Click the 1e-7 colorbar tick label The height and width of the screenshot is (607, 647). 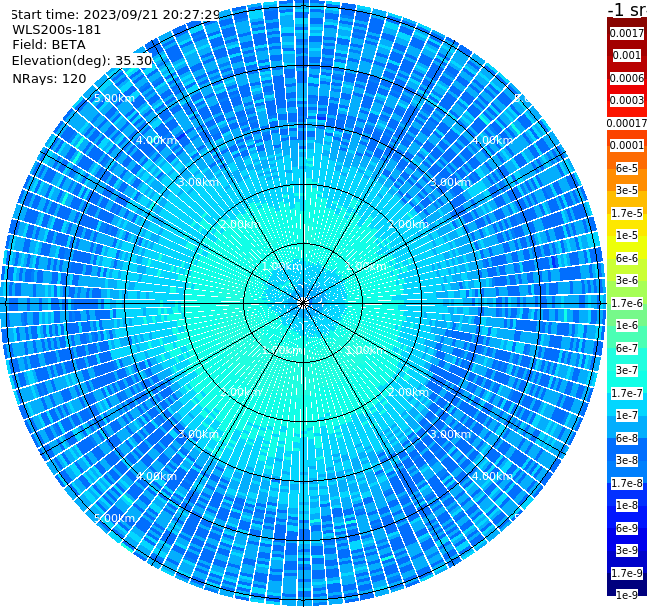tap(627, 415)
